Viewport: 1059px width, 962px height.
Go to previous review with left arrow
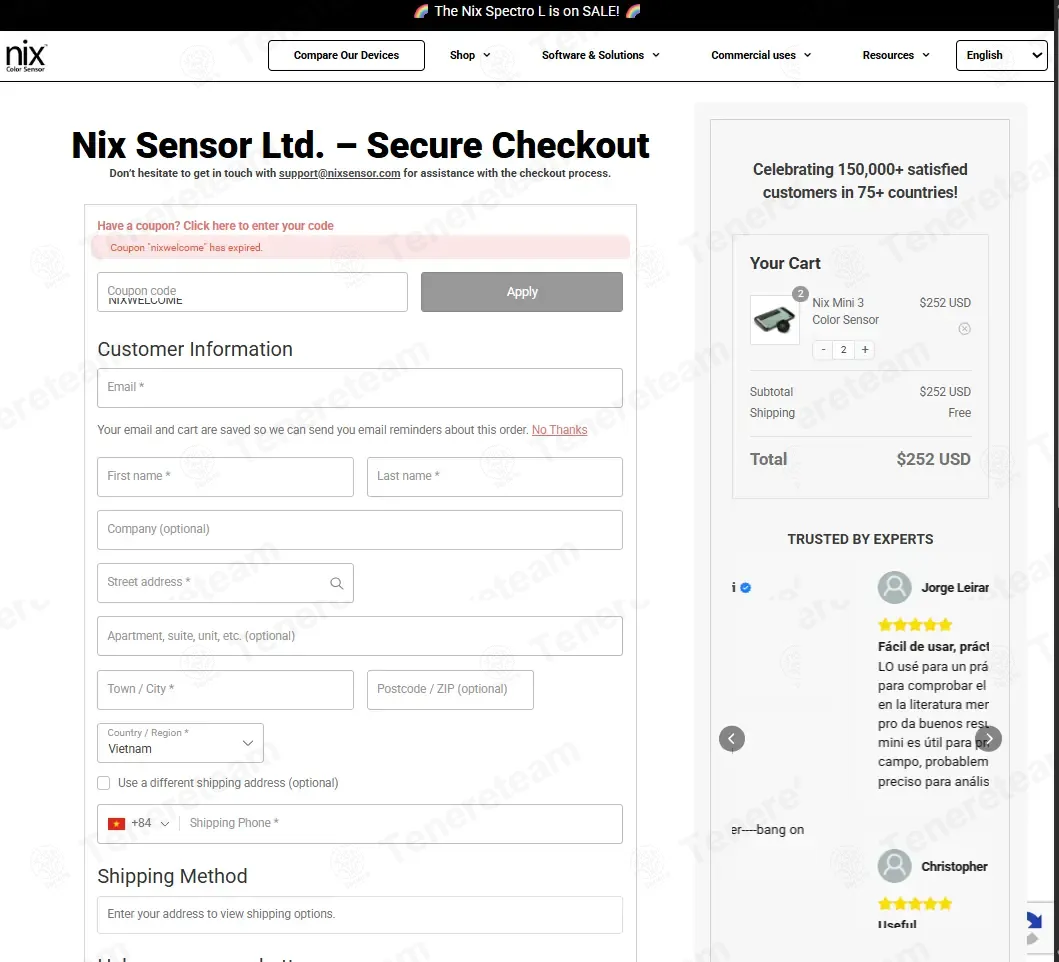[x=731, y=738]
